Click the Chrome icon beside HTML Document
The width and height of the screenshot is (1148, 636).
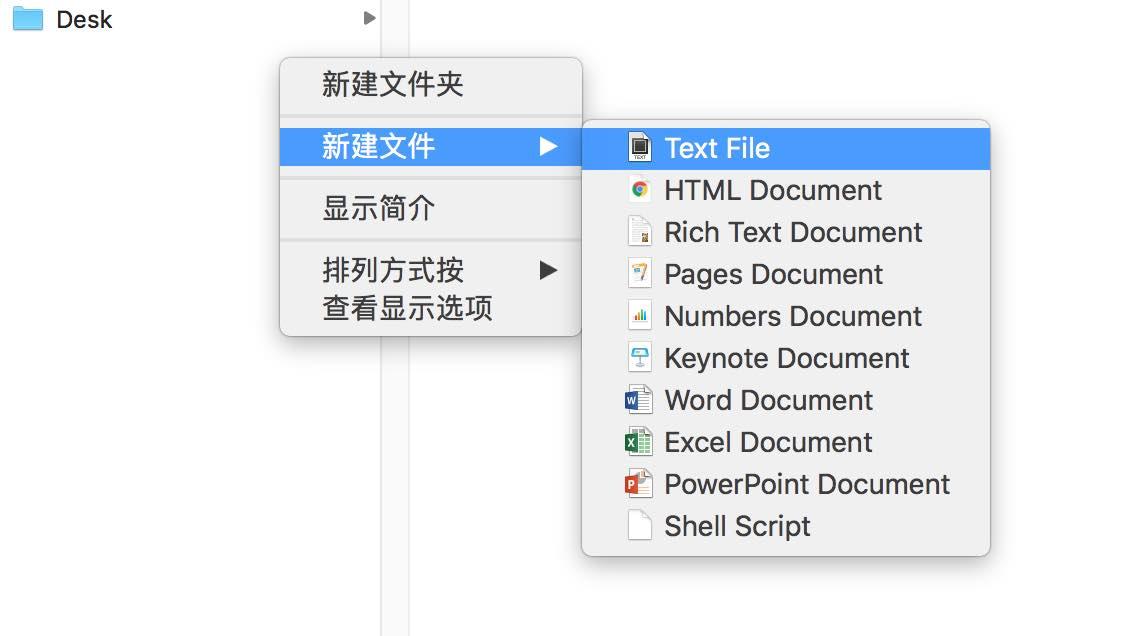[x=639, y=190]
